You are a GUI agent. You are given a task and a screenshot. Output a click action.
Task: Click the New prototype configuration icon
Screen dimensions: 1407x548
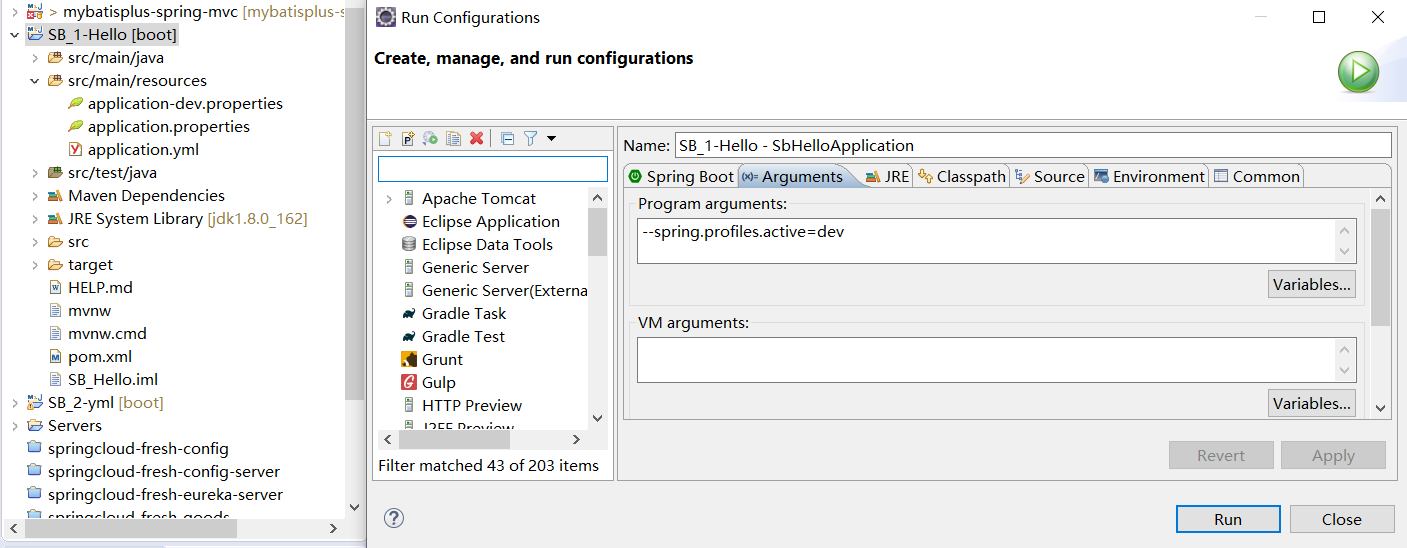coord(408,138)
